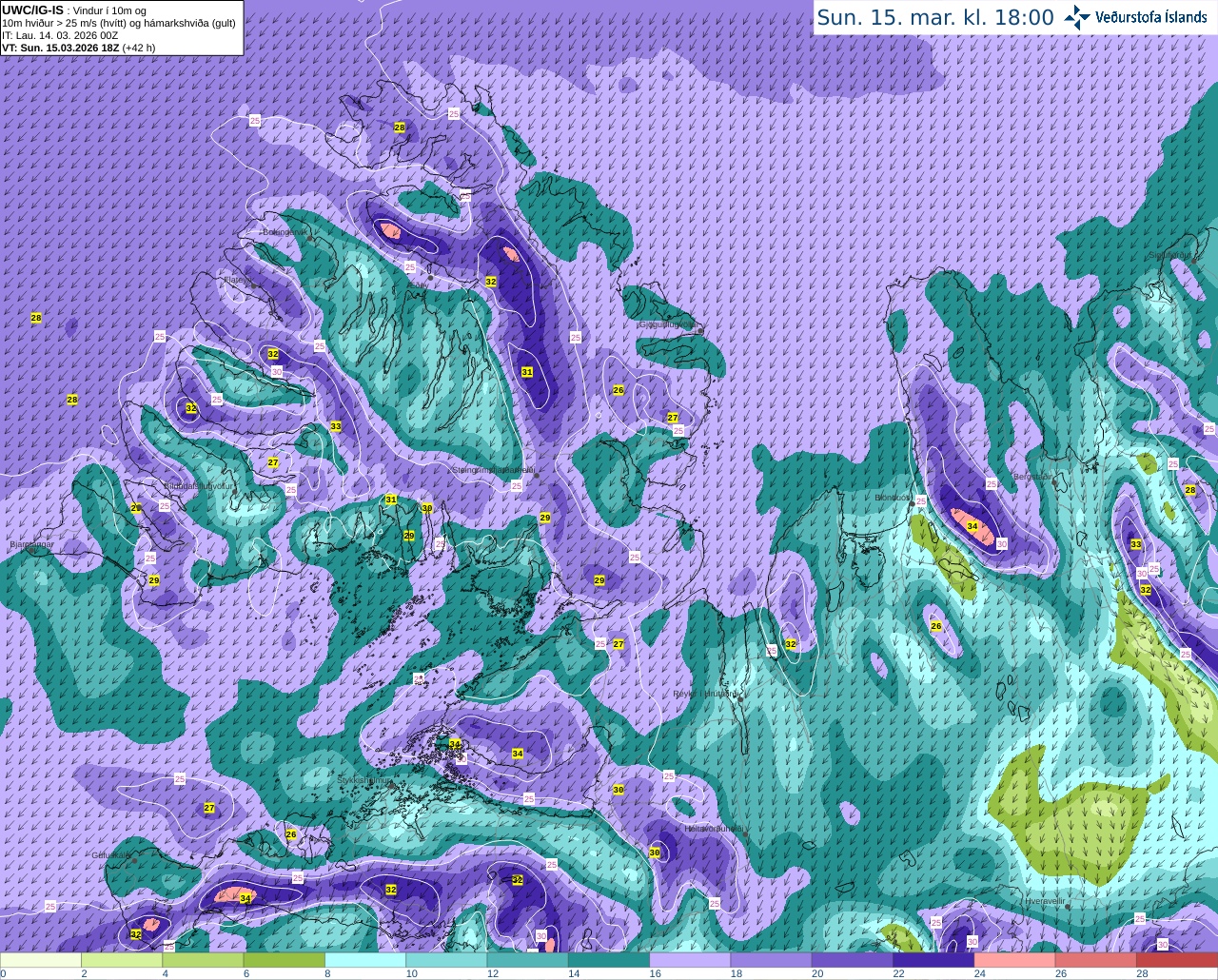The image size is (1218, 980).
Task: Click the Blönduós station dot
Action: 912,502
